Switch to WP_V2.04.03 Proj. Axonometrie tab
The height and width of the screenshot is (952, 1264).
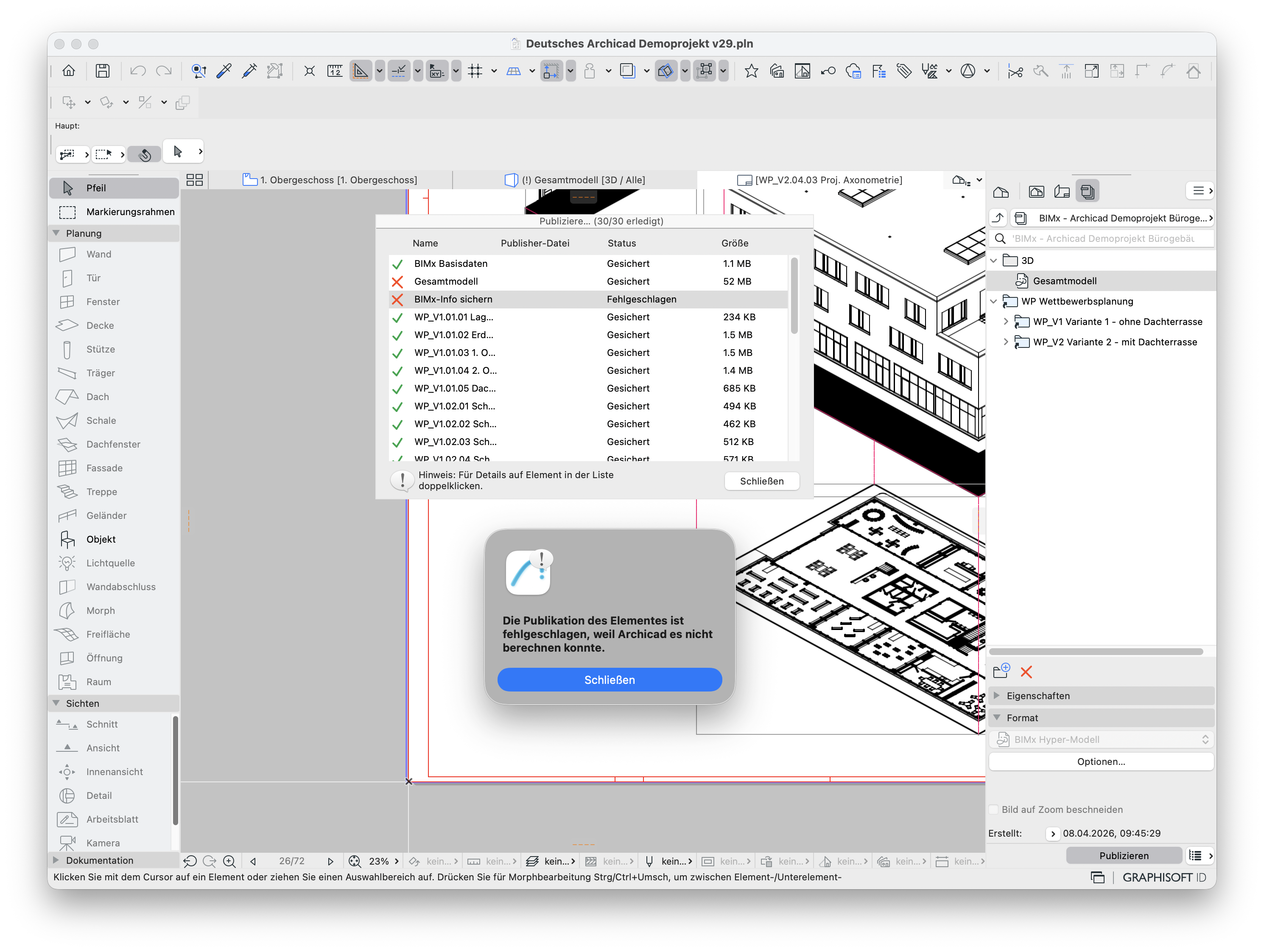(x=820, y=180)
